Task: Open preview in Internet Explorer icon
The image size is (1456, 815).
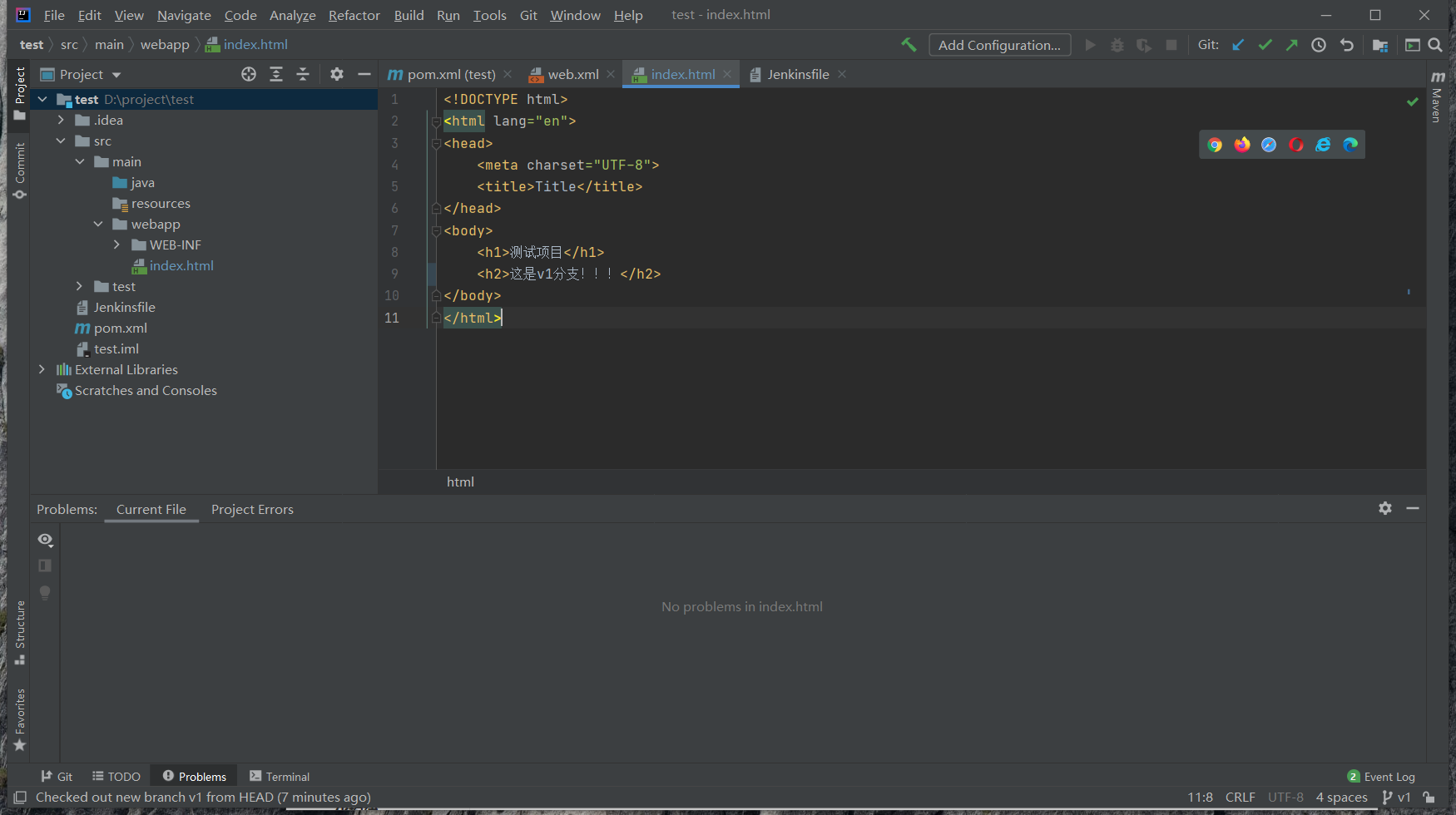Action: [x=1323, y=145]
